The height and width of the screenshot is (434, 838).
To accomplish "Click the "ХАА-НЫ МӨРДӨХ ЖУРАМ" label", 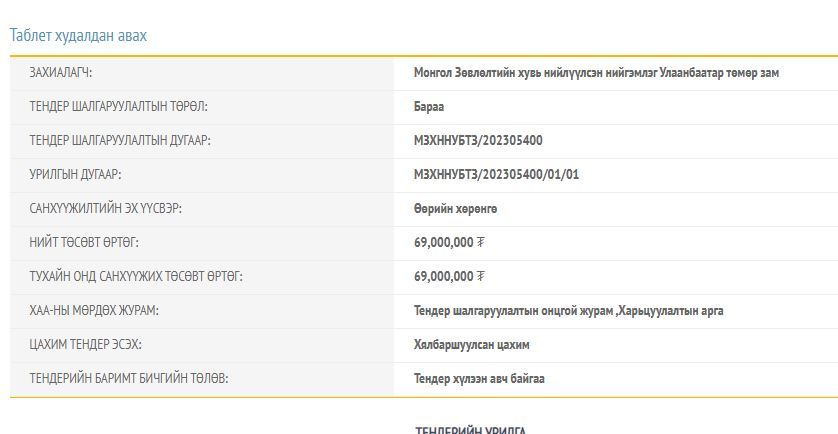I will coord(94,311).
